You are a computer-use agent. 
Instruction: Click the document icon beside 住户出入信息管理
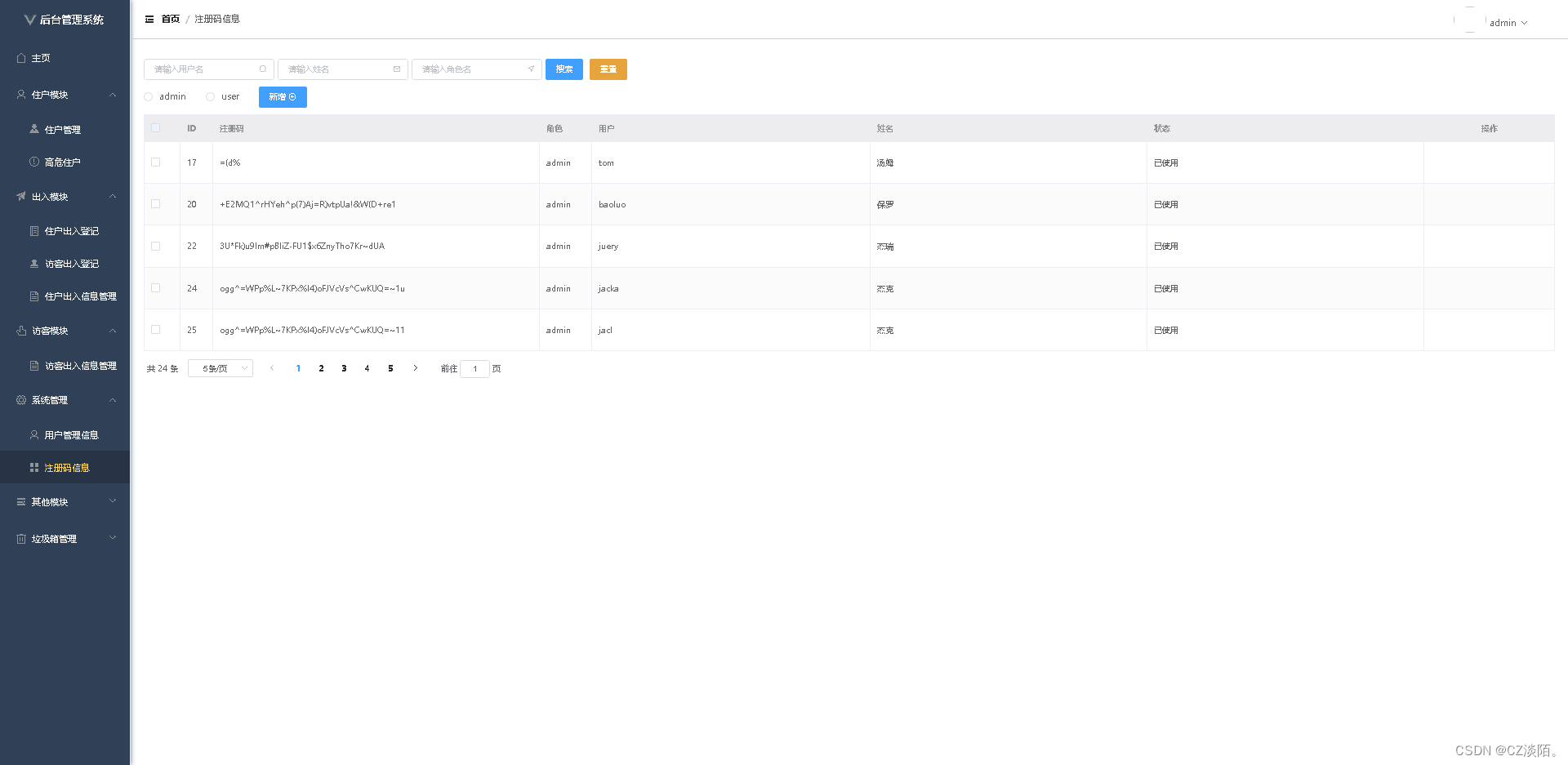[x=34, y=296]
